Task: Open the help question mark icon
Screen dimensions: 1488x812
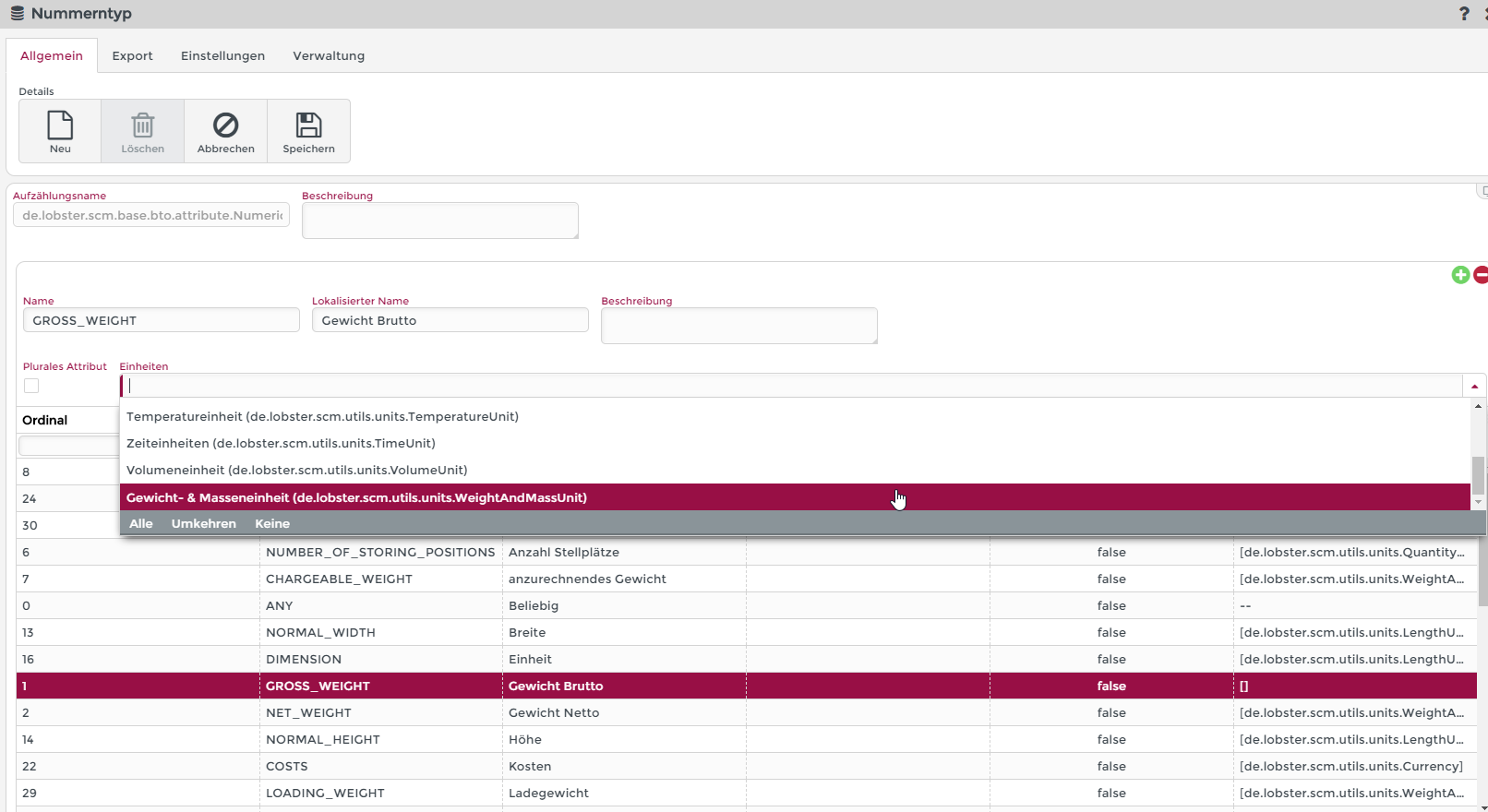Action: [x=1464, y=14]
